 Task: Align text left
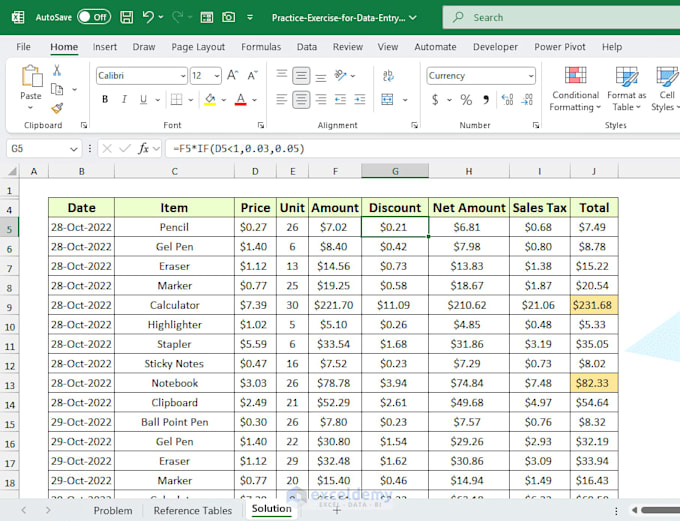point(281,100)
